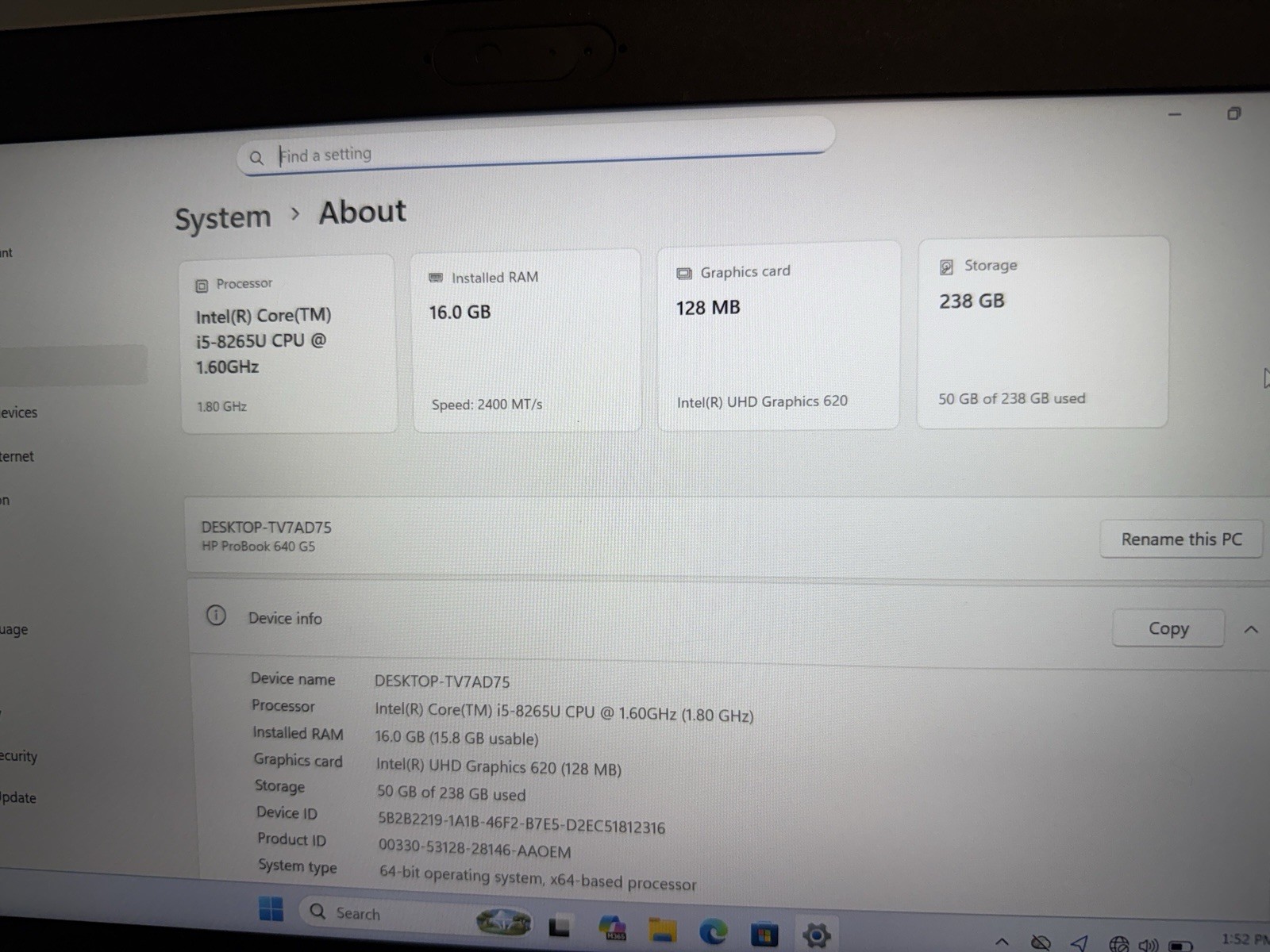Restore down the Settings window
The width and height of the screenshot is (1270, 952).
click(x=1233, y=113)
